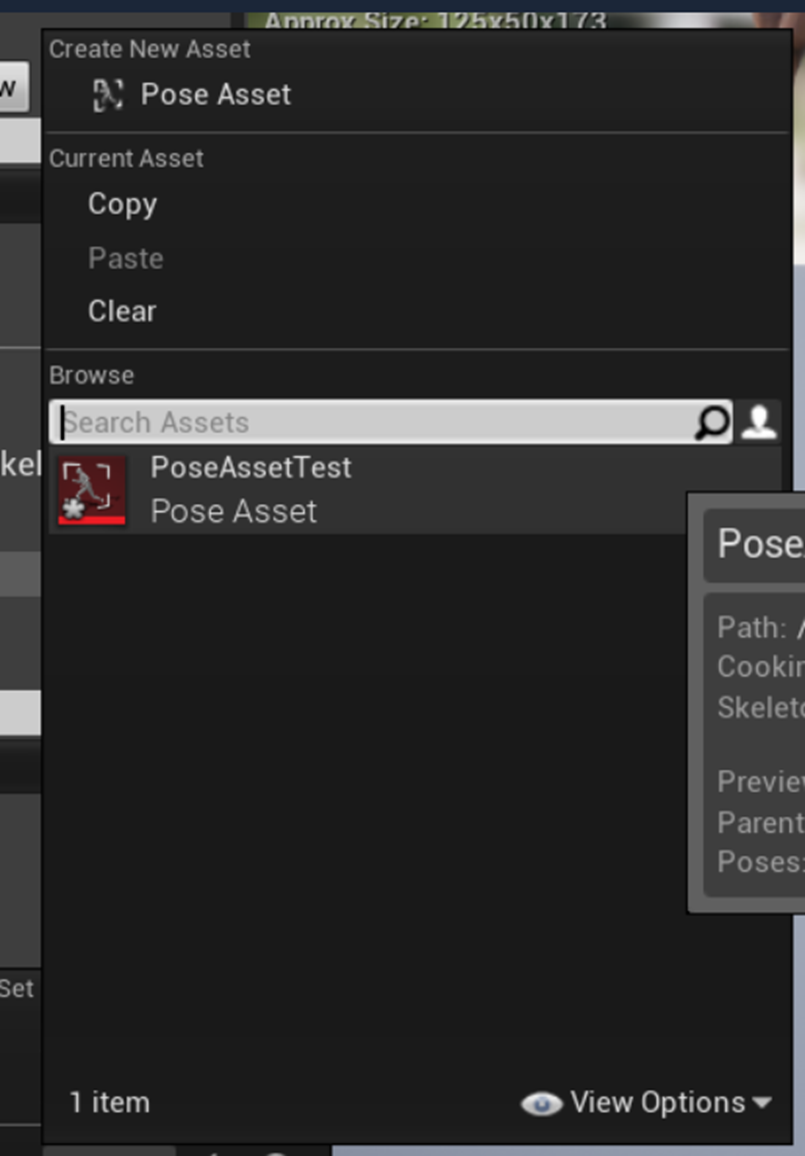Click the Pose Asset skeleton icon under Create New Asset
The width and height of the screenshot is (805, 1156).
(x=108, y=95)
